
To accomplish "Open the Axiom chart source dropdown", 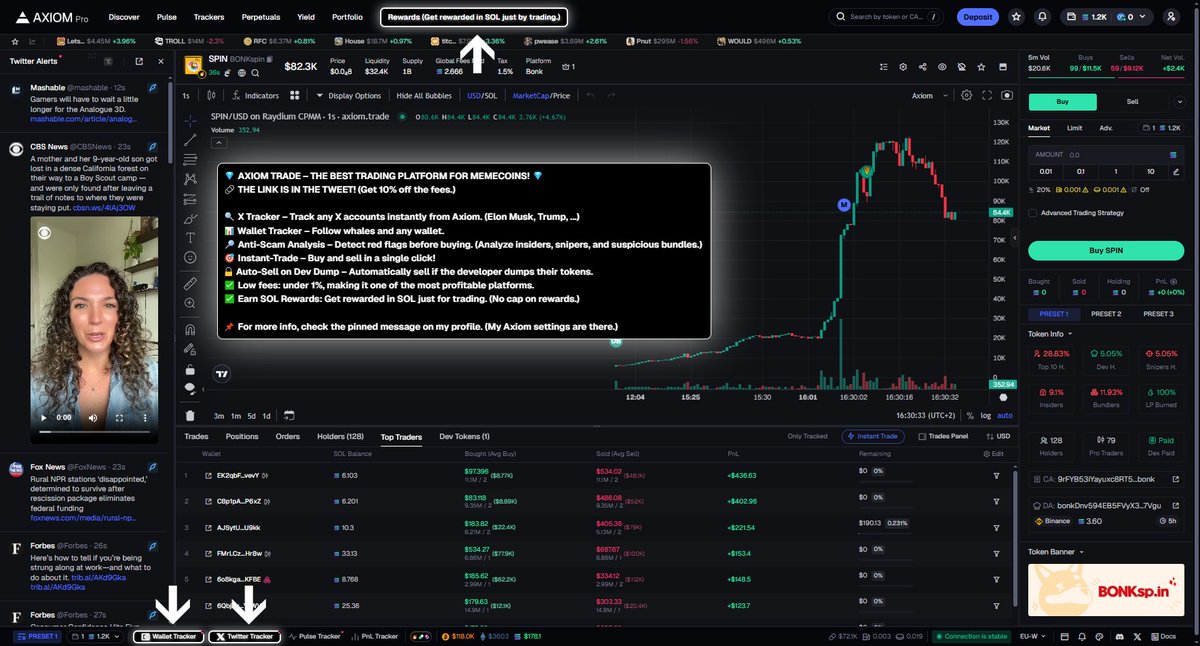I will (x=927, y=96).
